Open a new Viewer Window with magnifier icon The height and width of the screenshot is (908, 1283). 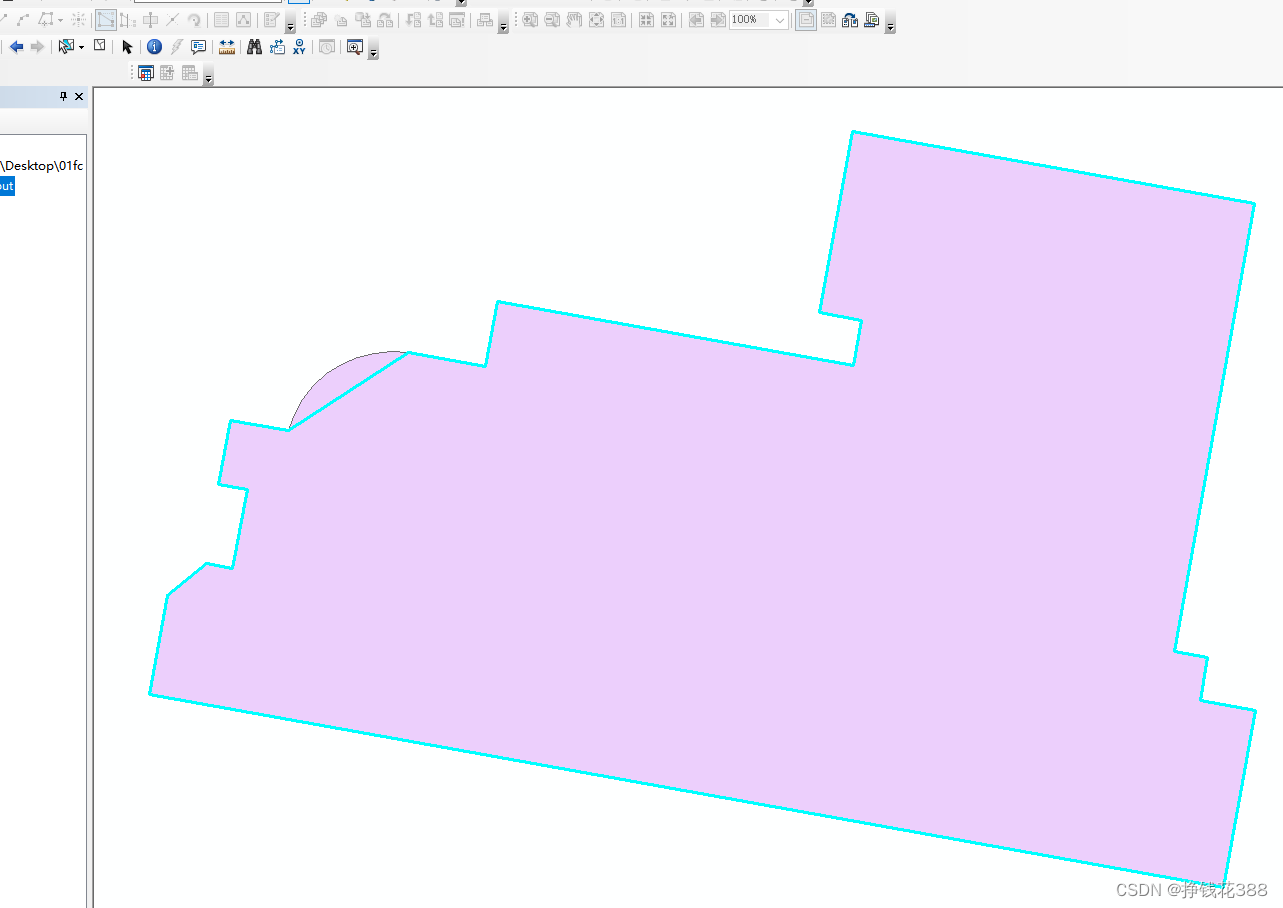click(x=355, y=46)
